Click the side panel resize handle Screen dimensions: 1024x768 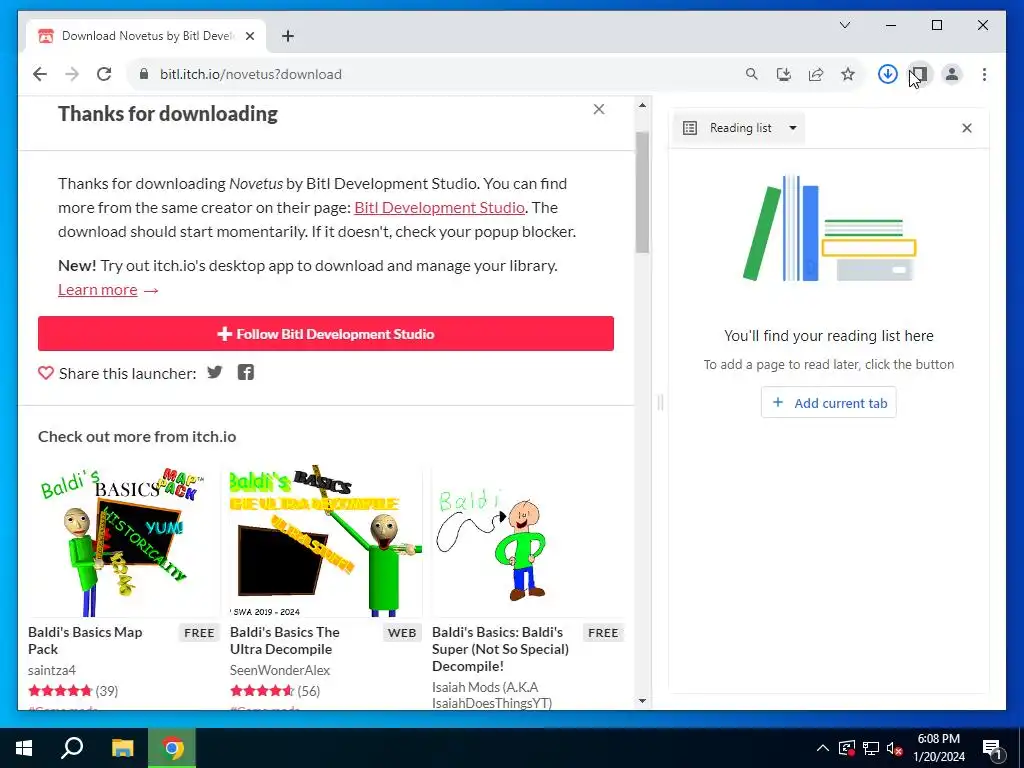(x=660, y=403)
